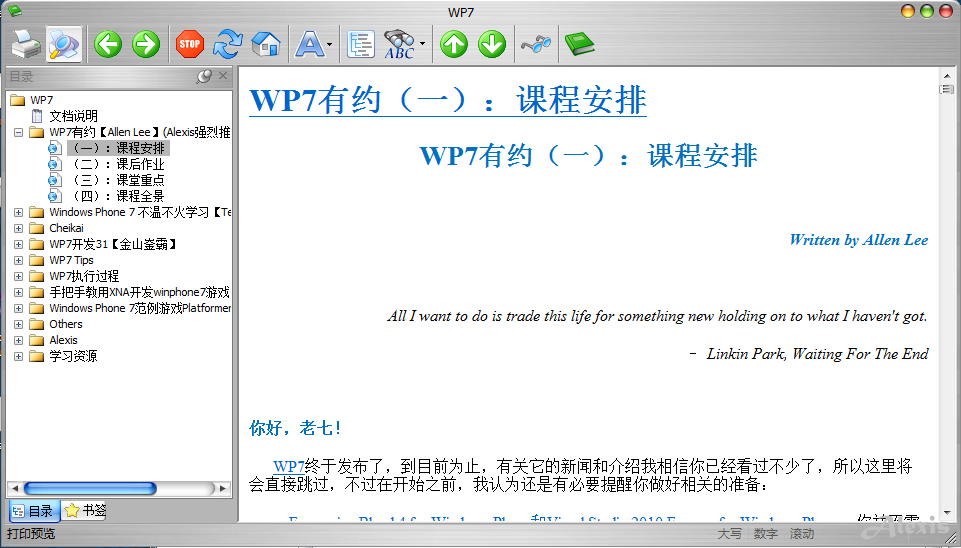
Task: Expand the WP7 Tips folder
Action: click(18, 260)
